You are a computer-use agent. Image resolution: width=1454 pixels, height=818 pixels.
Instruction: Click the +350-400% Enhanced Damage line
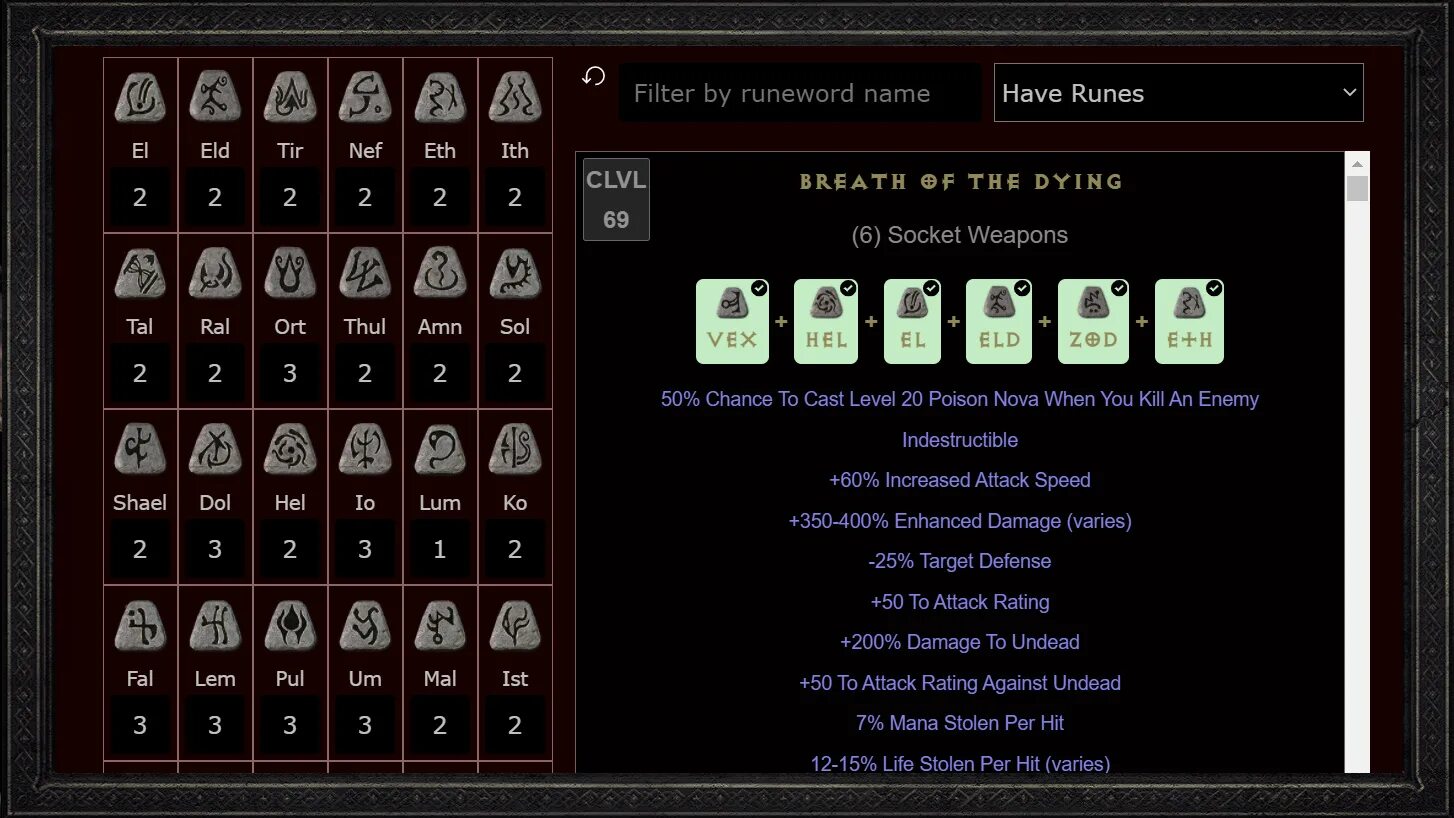[960, 521]
